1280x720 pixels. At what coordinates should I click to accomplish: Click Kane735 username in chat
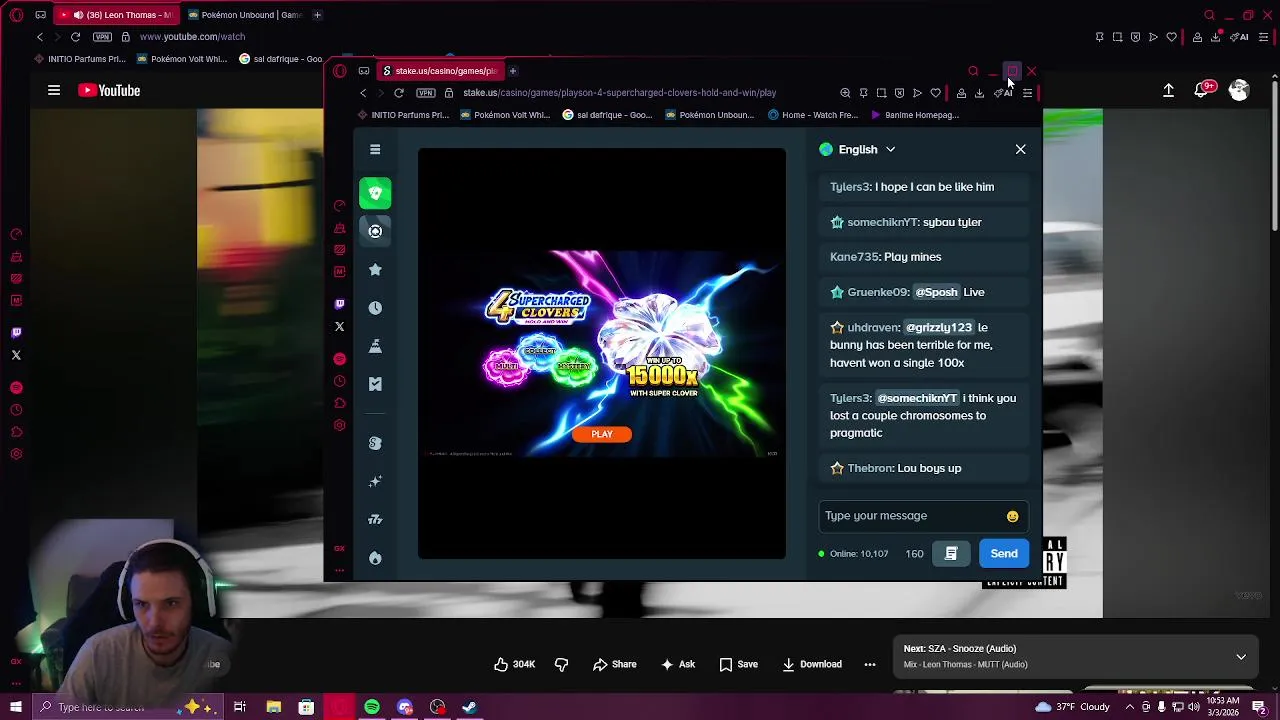pyautogui.click(x=853, y=257)
